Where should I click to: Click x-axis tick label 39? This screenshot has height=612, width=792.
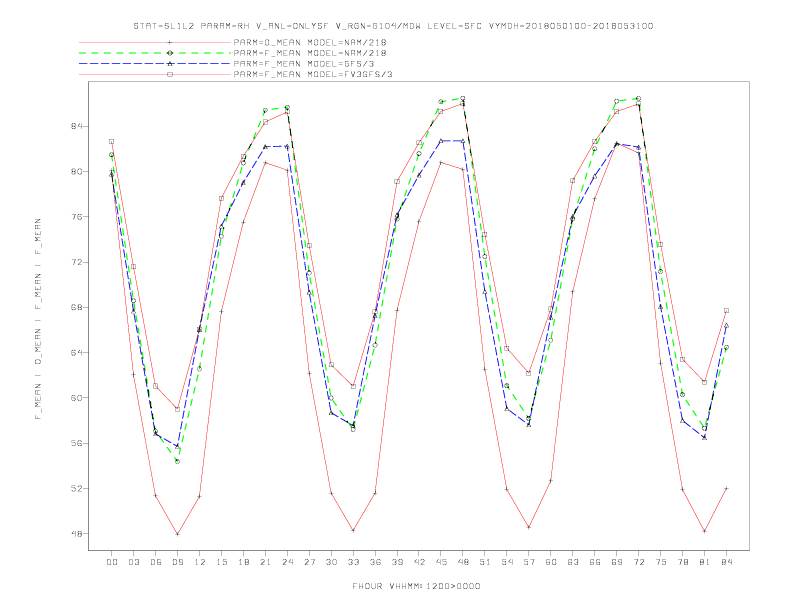pos(397,562)
